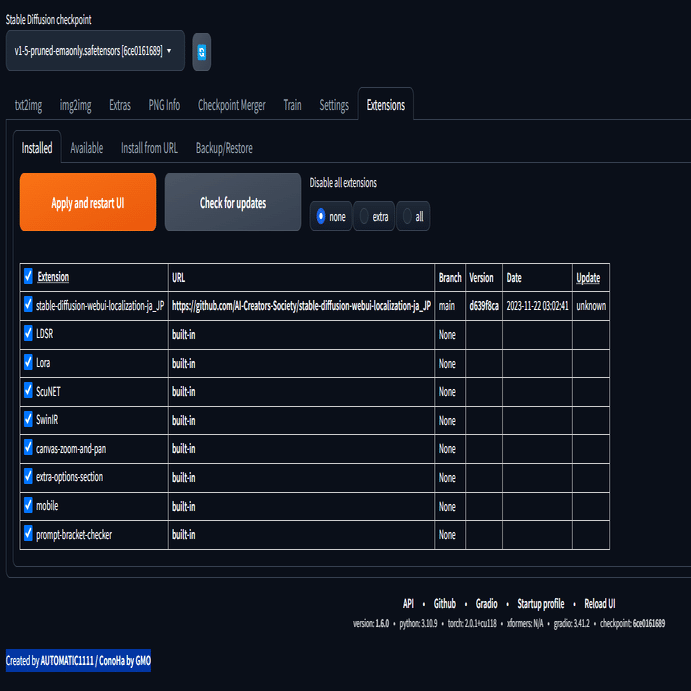Click the checkpoint 6ce0161689 footer text

coord(632,624)
